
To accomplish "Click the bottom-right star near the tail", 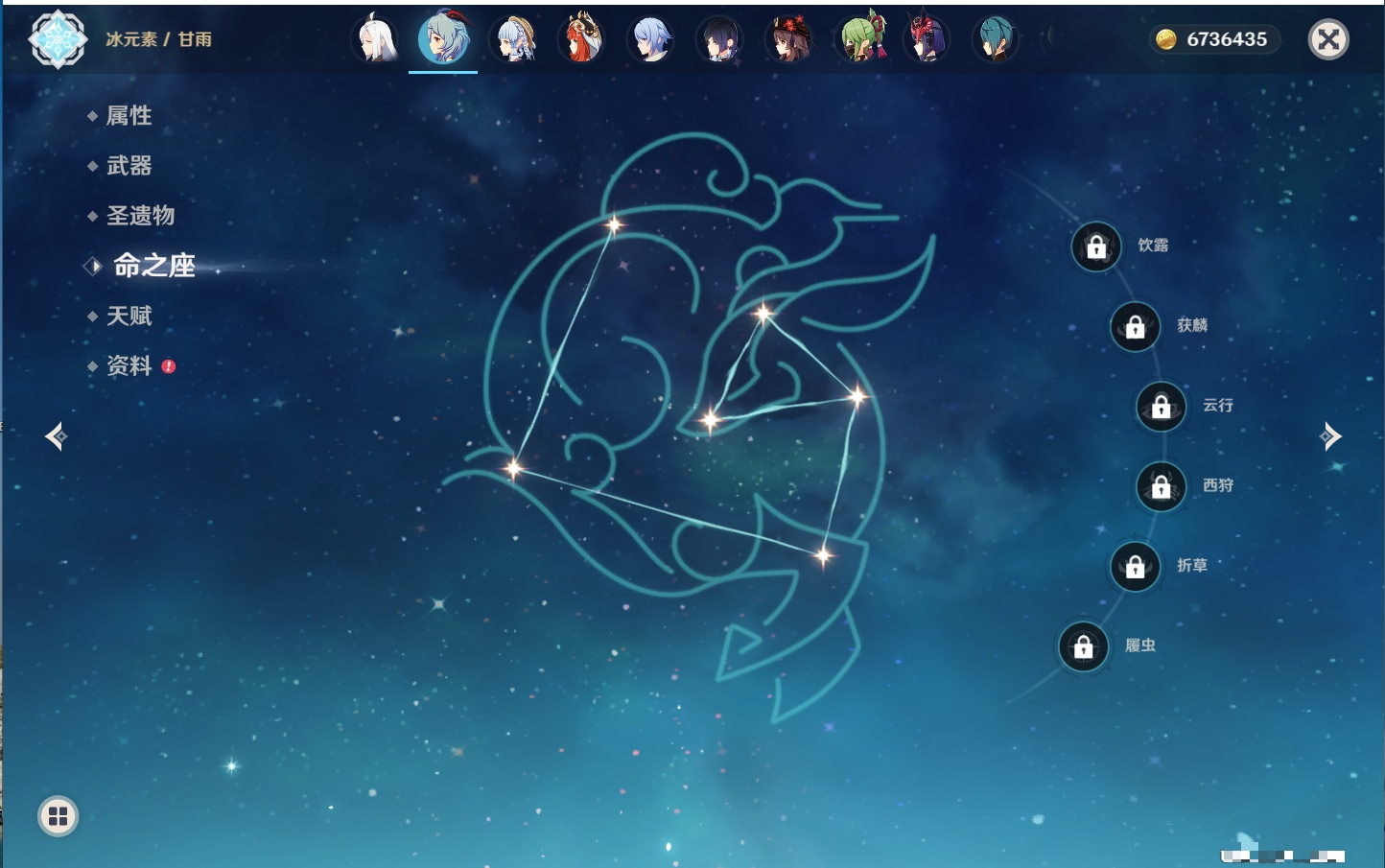I will tap(823, 555).
